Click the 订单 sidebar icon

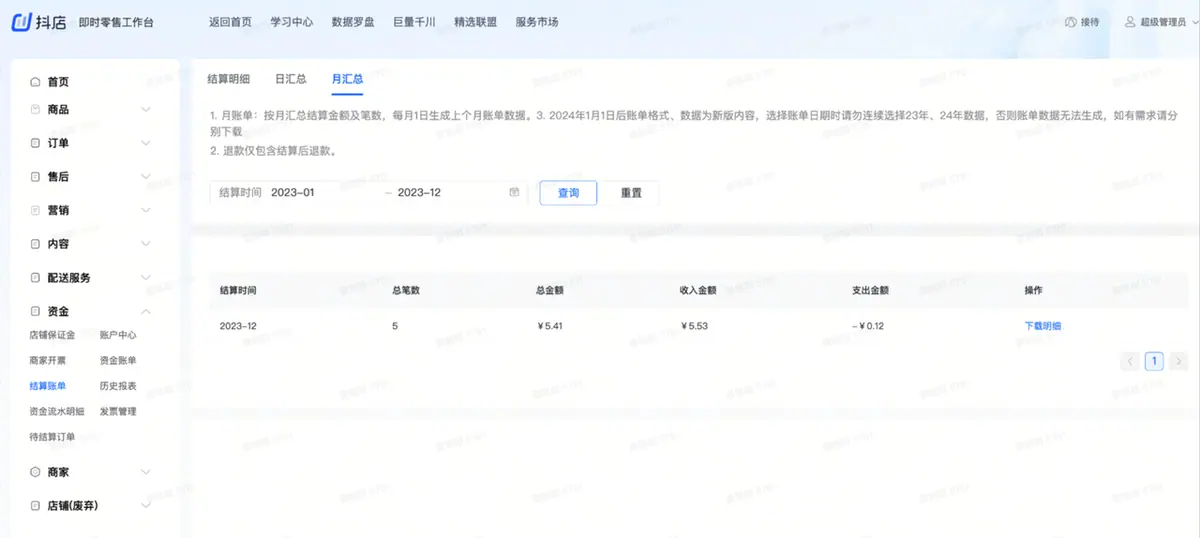[x=36, y=143]
